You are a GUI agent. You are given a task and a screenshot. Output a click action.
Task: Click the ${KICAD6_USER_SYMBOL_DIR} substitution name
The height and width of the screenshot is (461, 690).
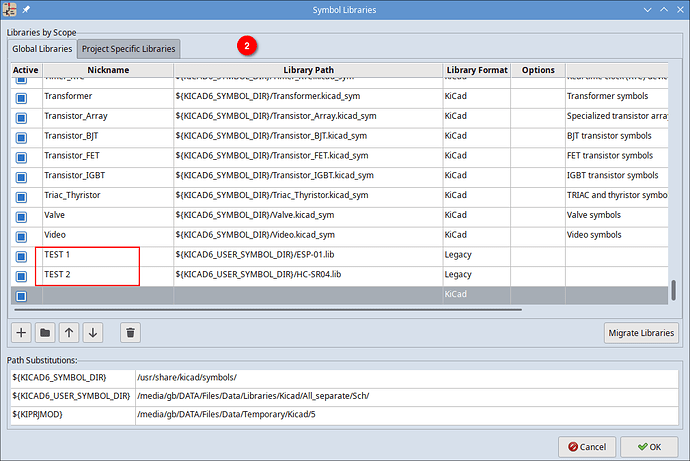tap(71, 396)
